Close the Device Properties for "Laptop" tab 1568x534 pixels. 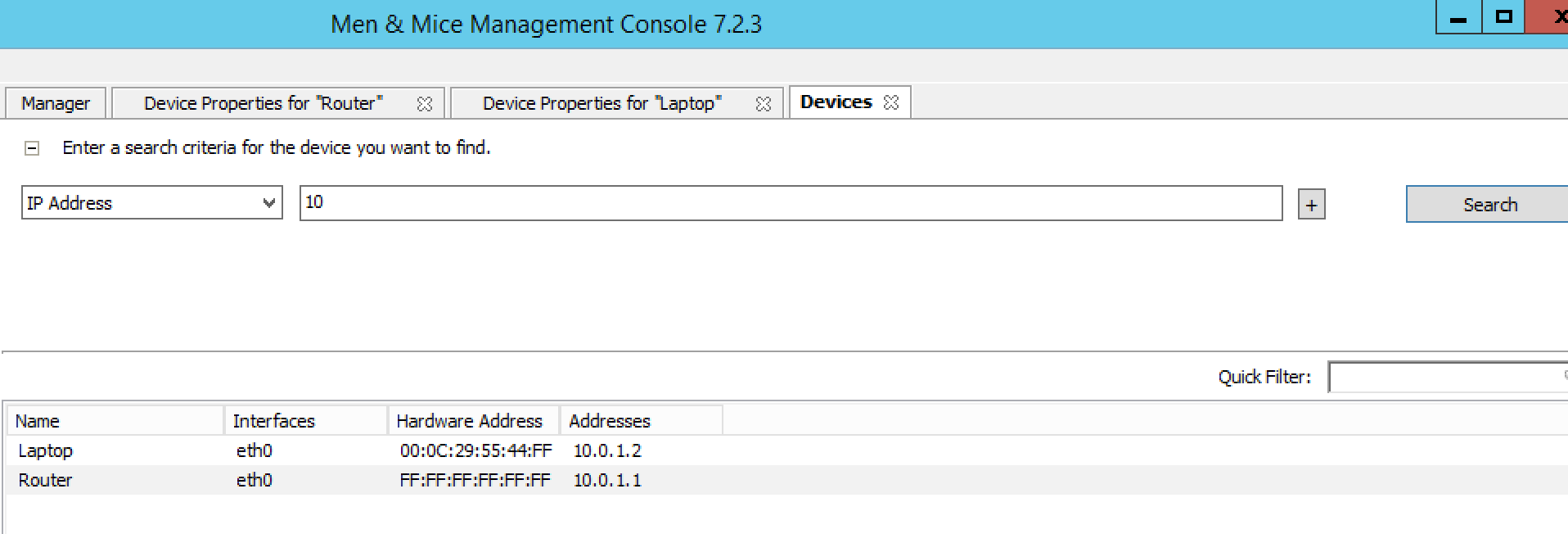(763, 104)
